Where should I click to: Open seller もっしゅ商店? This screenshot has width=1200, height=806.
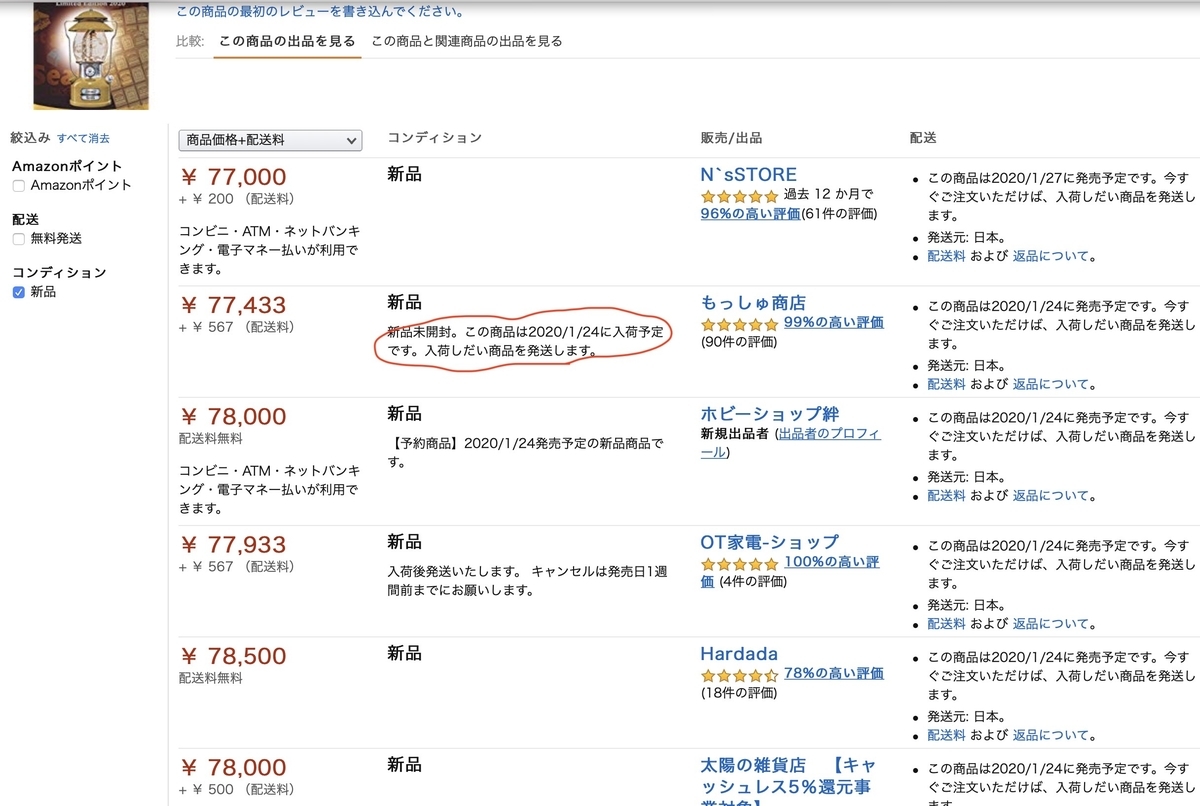click(753, 302)
